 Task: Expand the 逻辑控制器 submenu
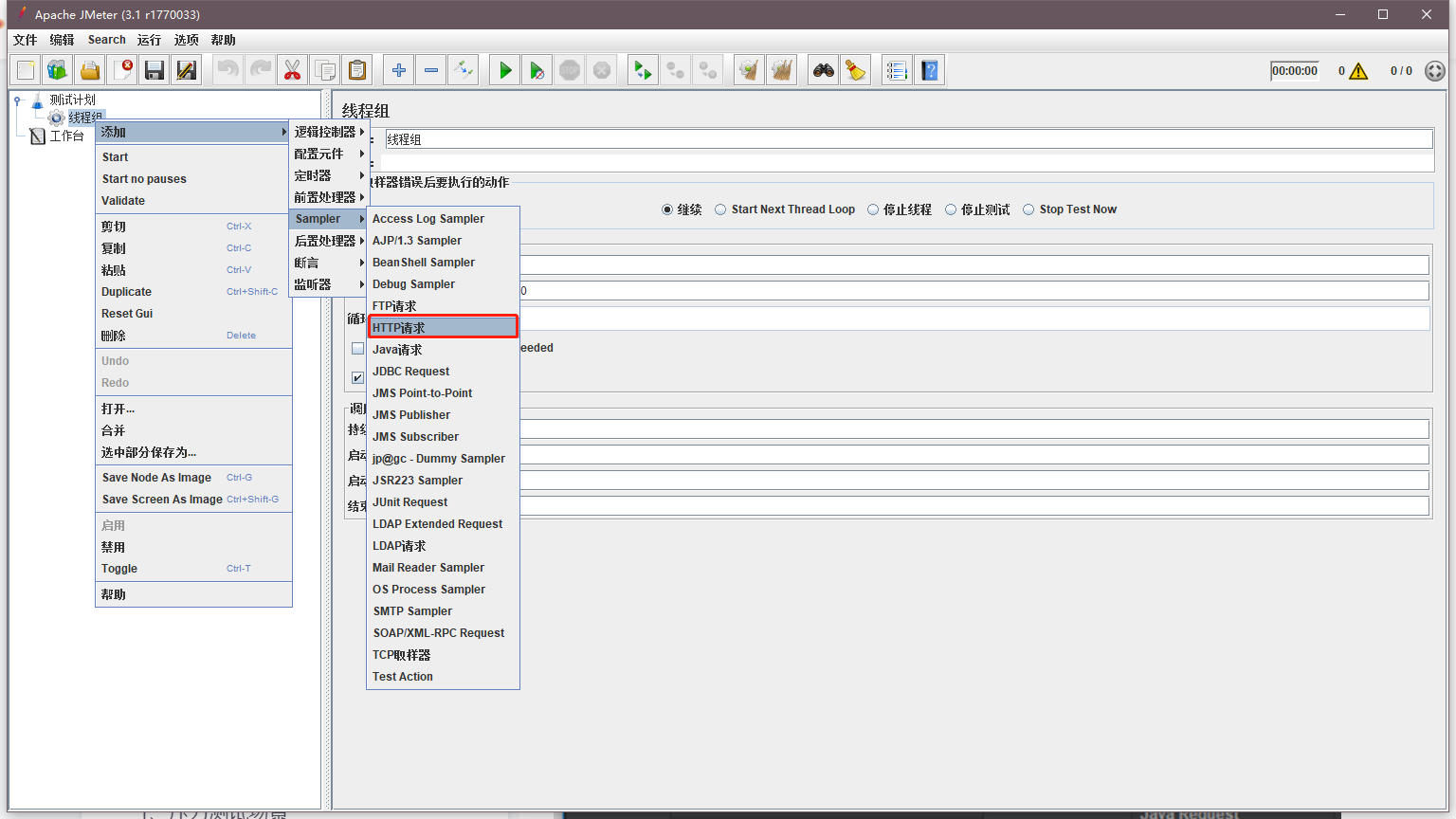[x=329, y=132]
